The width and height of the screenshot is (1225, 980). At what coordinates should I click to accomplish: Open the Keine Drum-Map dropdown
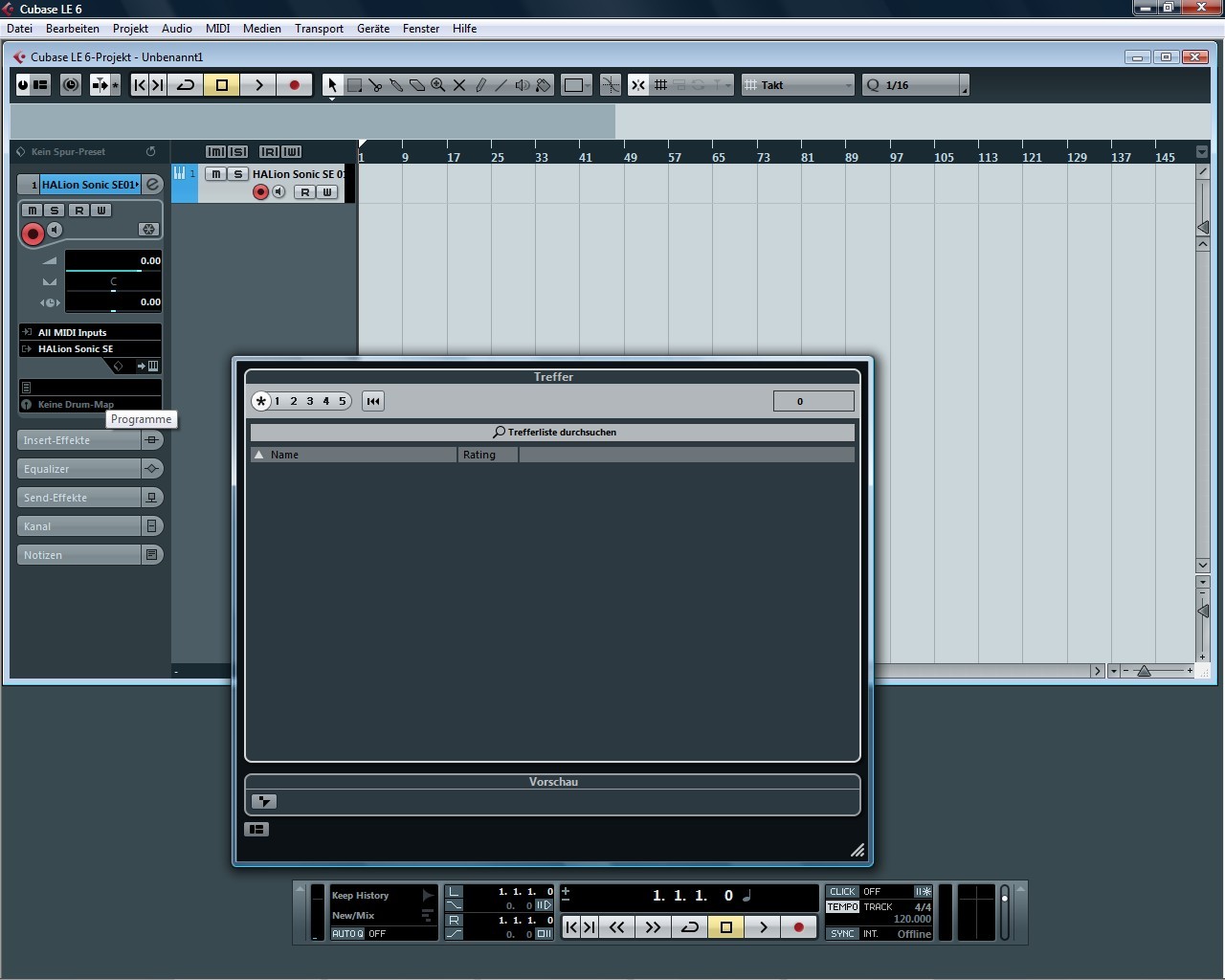pyautogui.click(x=90, y=404)
